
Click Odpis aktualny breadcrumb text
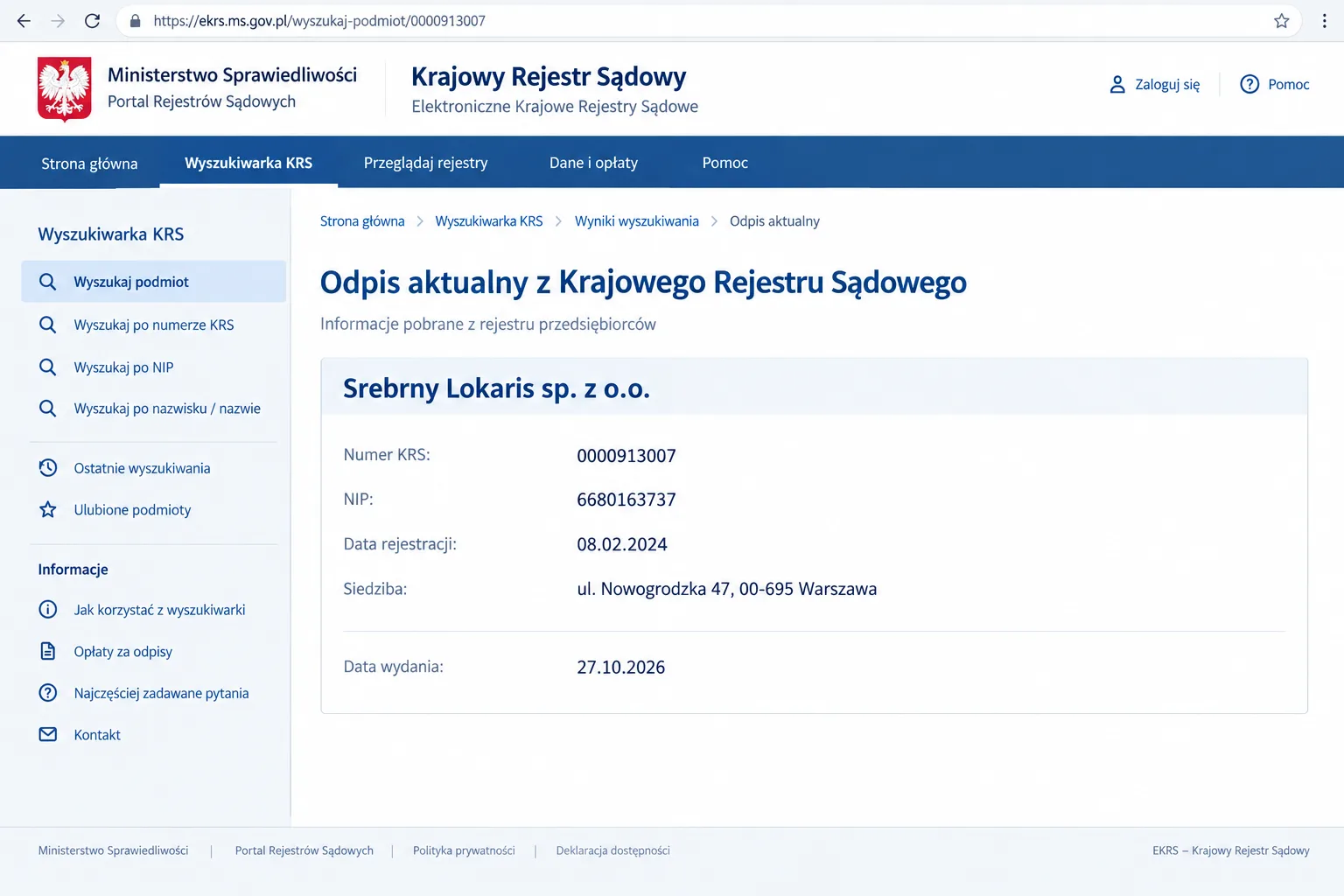tap(774, 221)
